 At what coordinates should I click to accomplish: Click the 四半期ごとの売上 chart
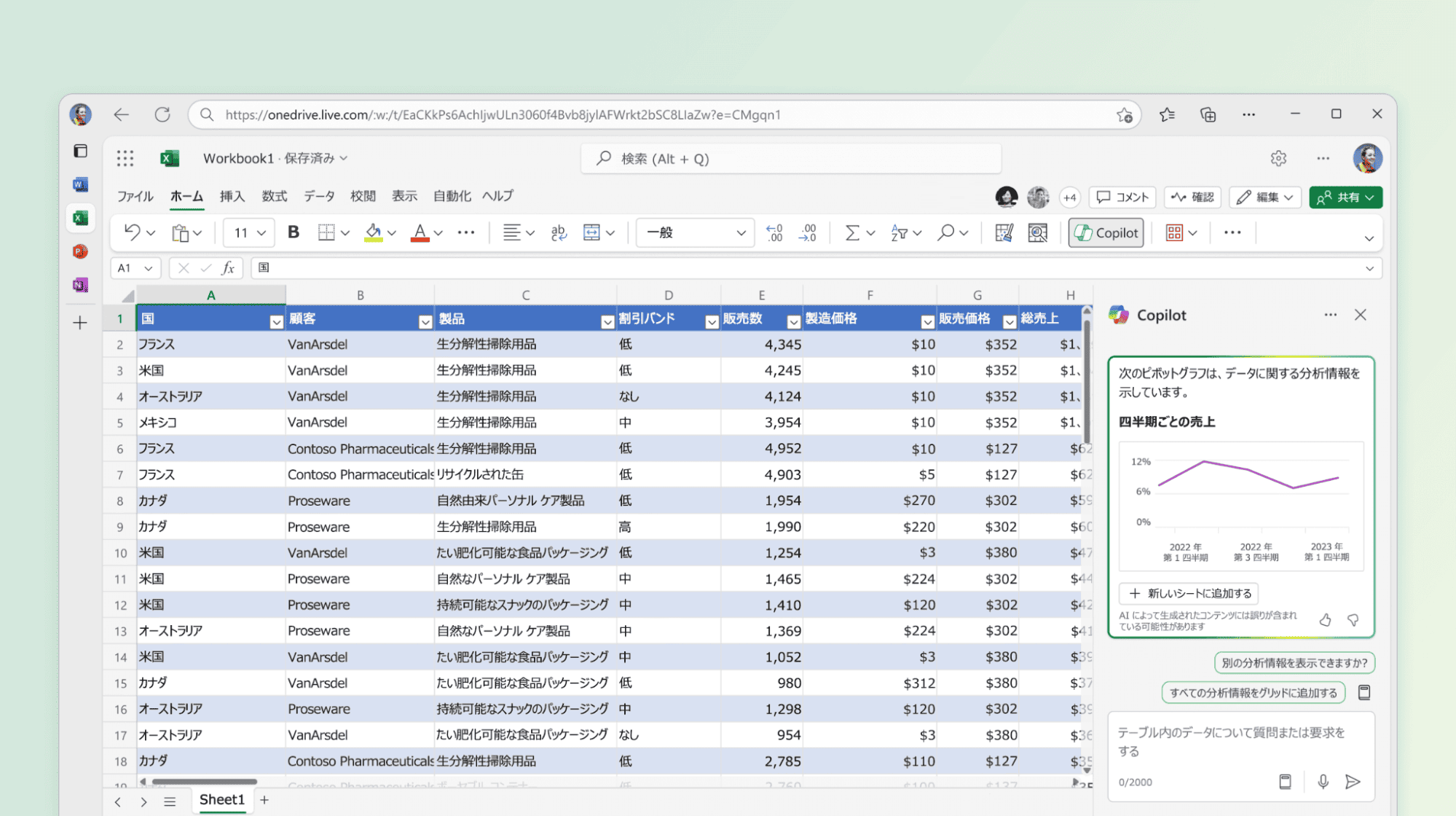coord(1241,506)
